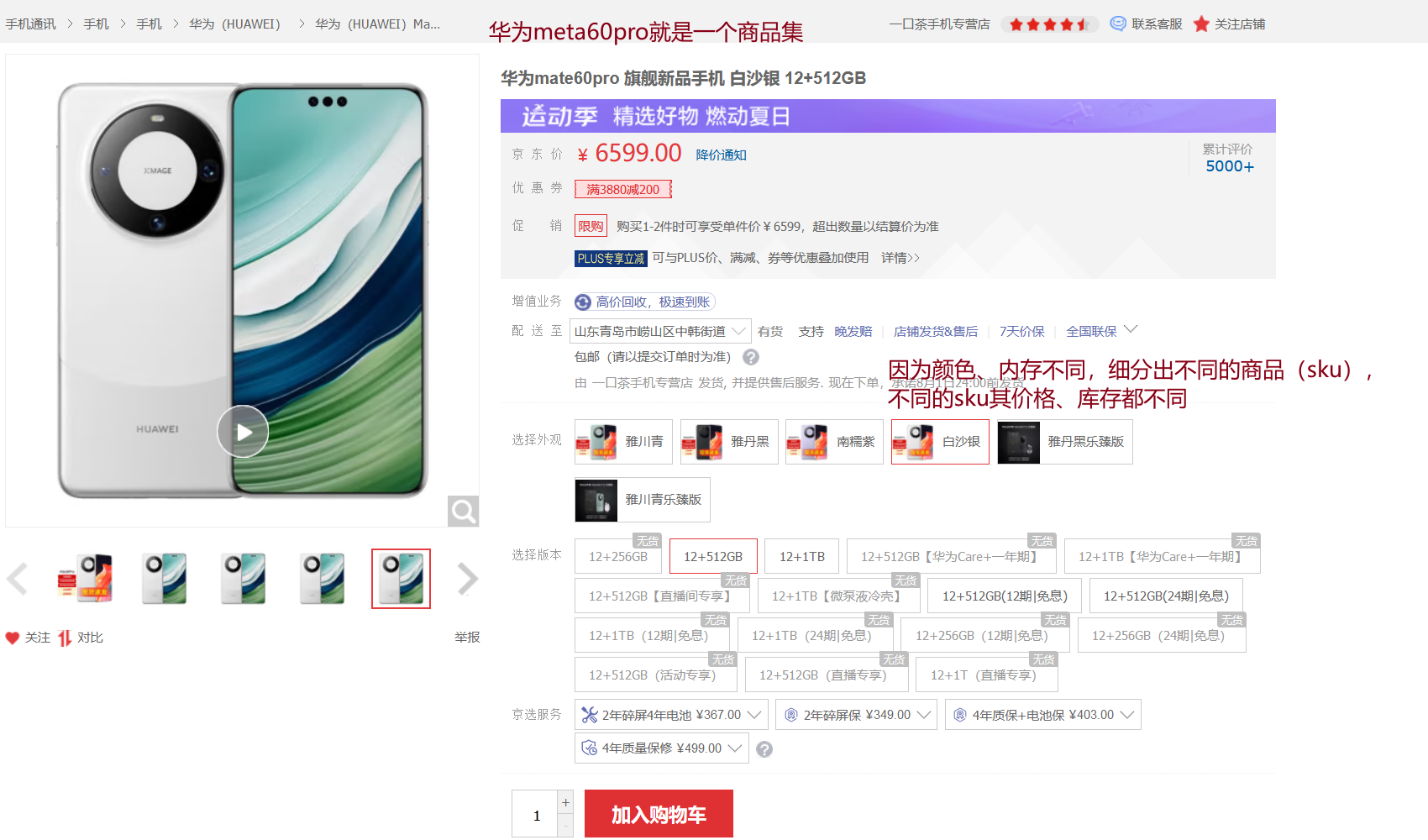Show next product thumbnails
This screenshot has width=1428, height=840.
click(468, 579)
